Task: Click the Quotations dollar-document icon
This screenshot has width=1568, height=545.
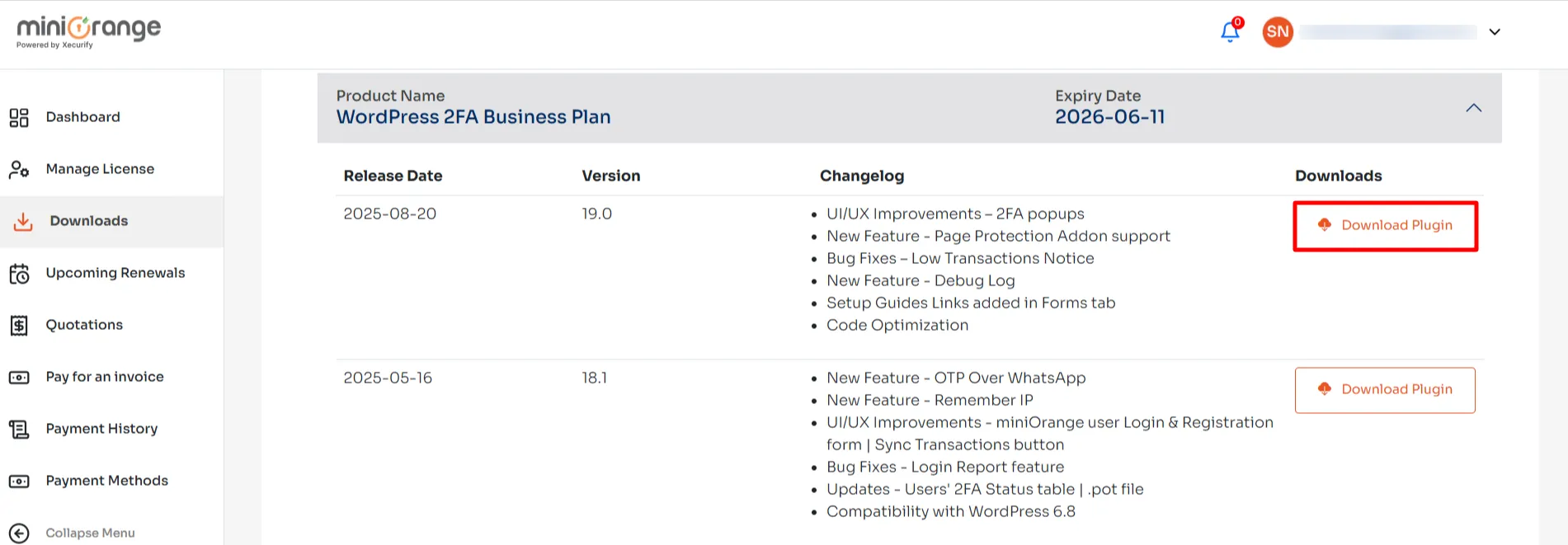Action: click(x=19, y=326)
